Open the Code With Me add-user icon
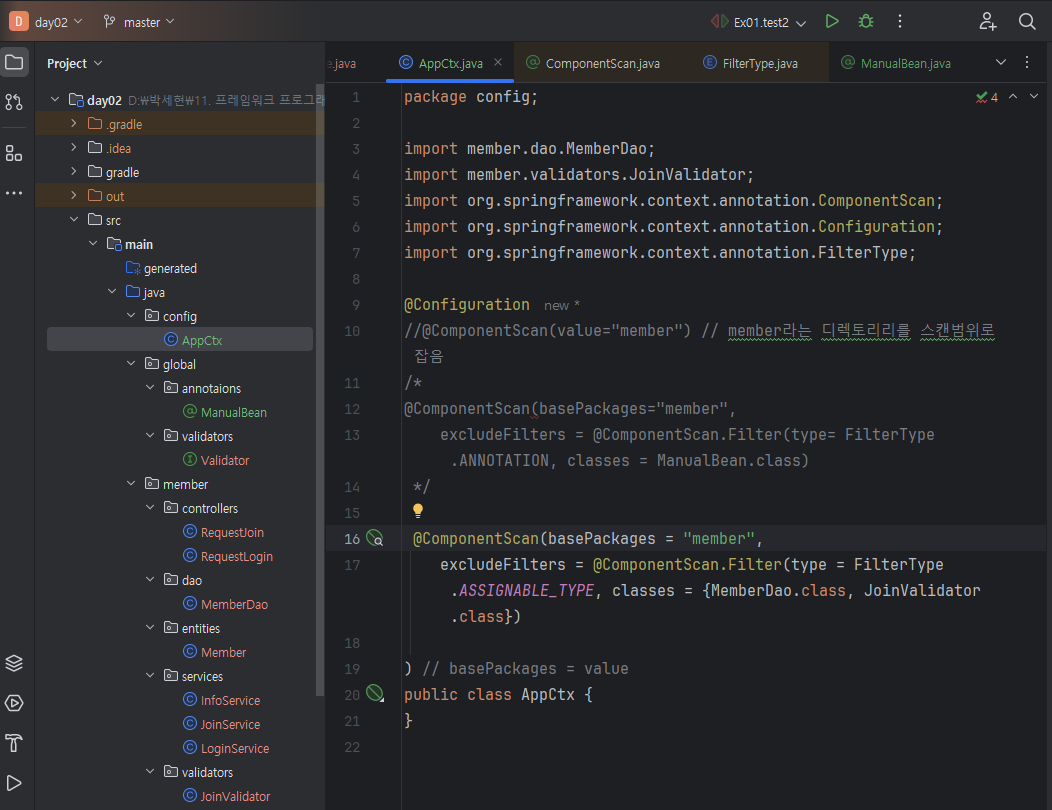1052x810 pixels. [988, 21]
